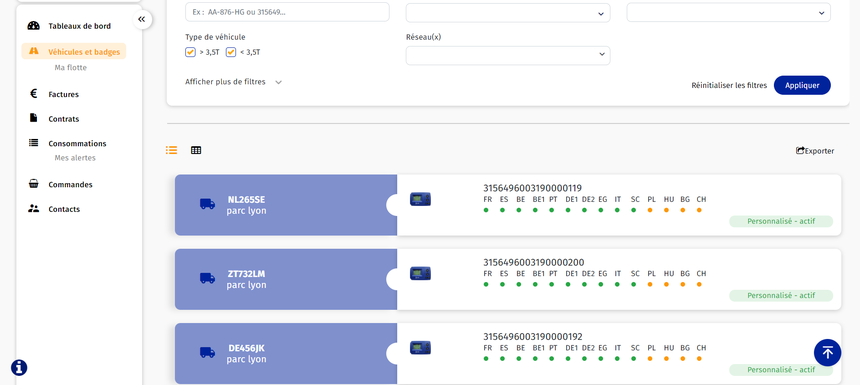The width and height of the screenshot is (860, 385).
Task: Select vehicle plate DE456JK
Action: 246,348
